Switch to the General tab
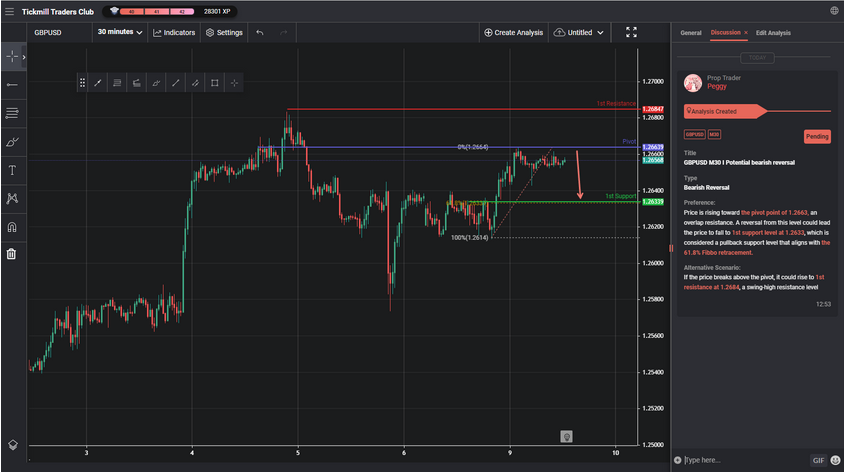Image resolution: width=844 pixels, height=472 pixels. (x=691, y=33)
